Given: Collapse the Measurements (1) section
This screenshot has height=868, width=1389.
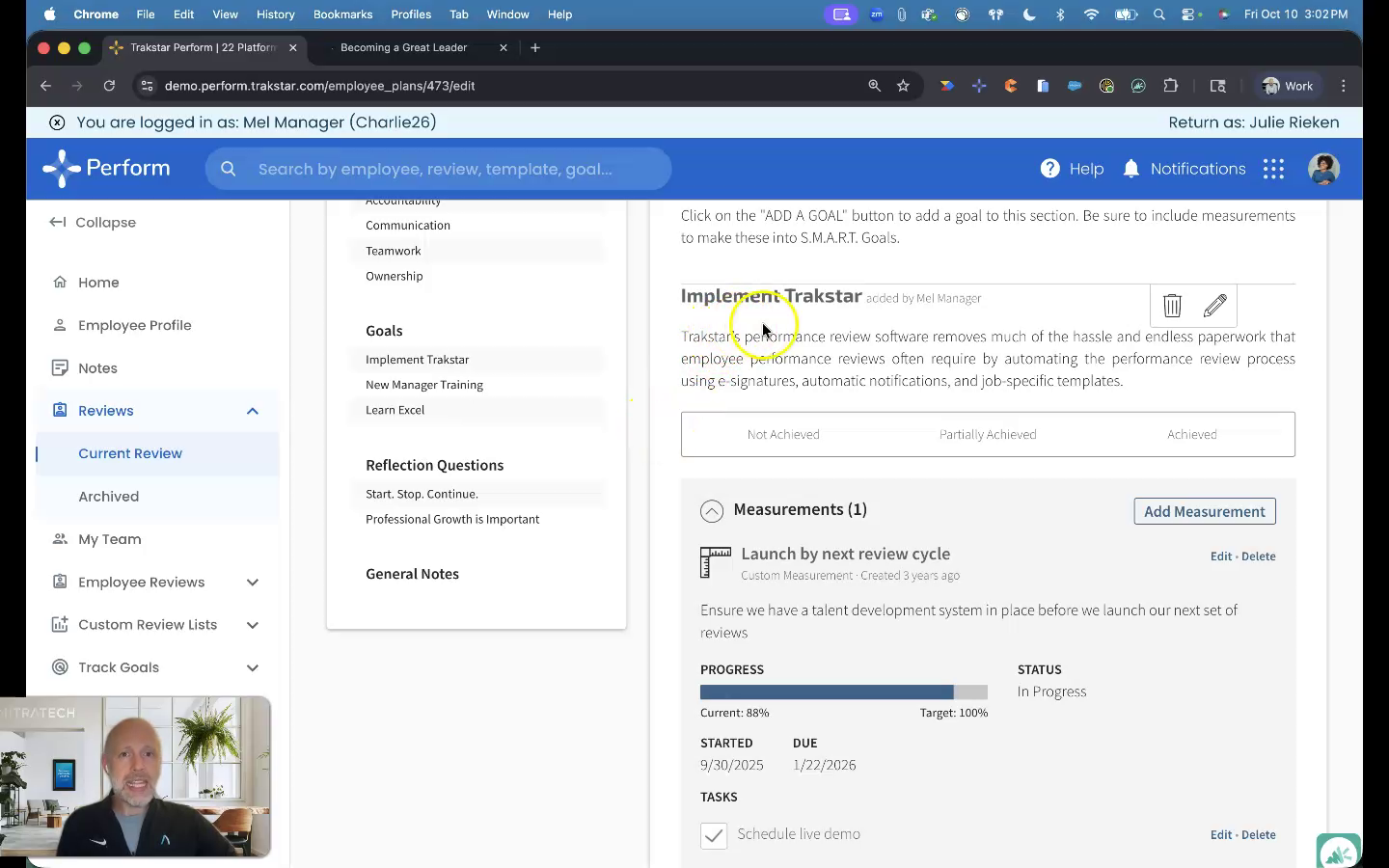Looking at the screenshot, I should (712, 511).
